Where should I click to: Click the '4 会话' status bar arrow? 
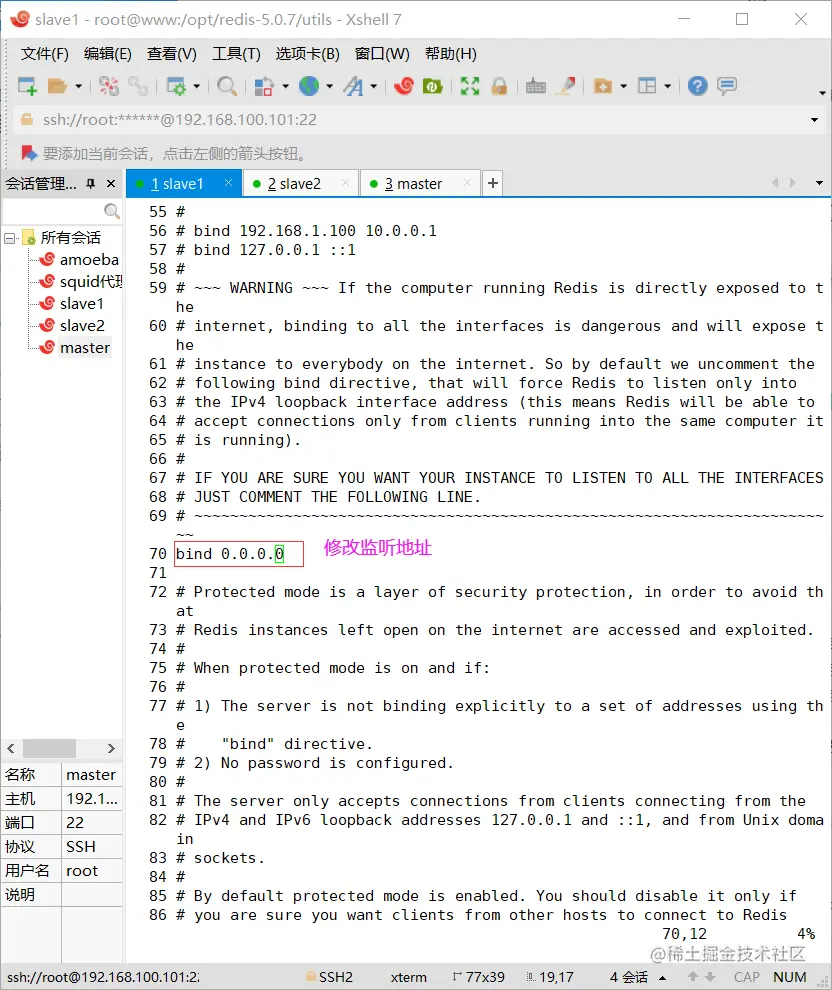[x=662, y=977]
